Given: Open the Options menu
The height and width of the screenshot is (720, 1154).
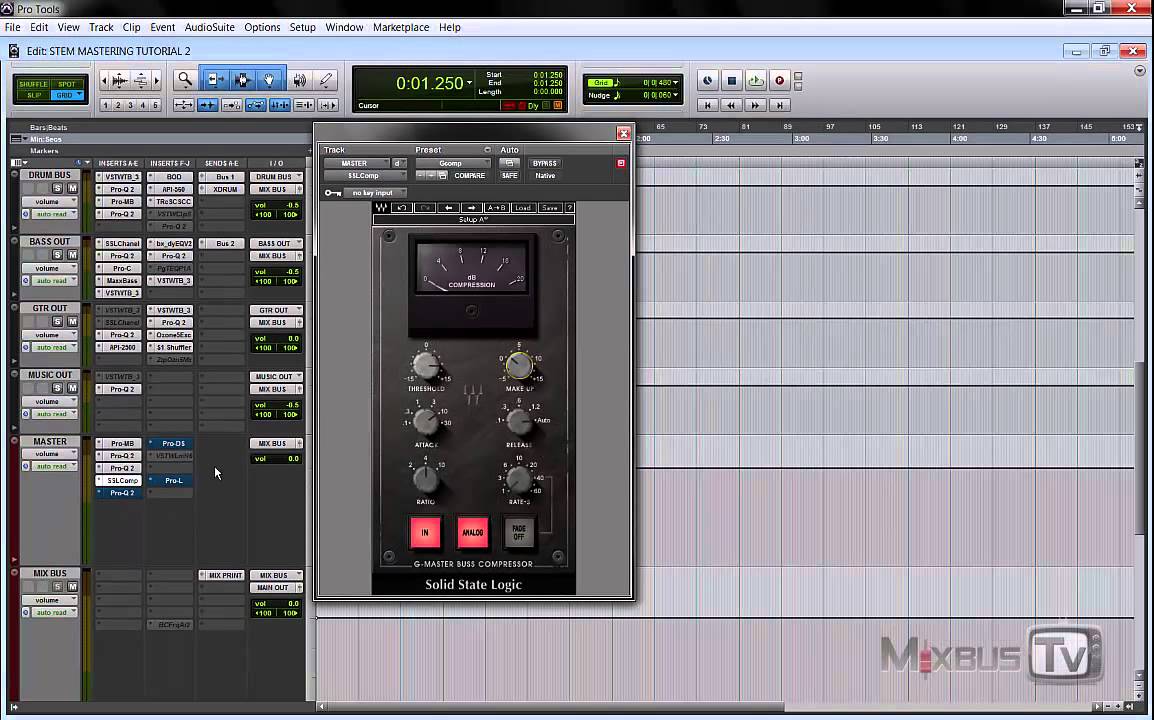Looking at the screenshot, I should pos(262,27).
